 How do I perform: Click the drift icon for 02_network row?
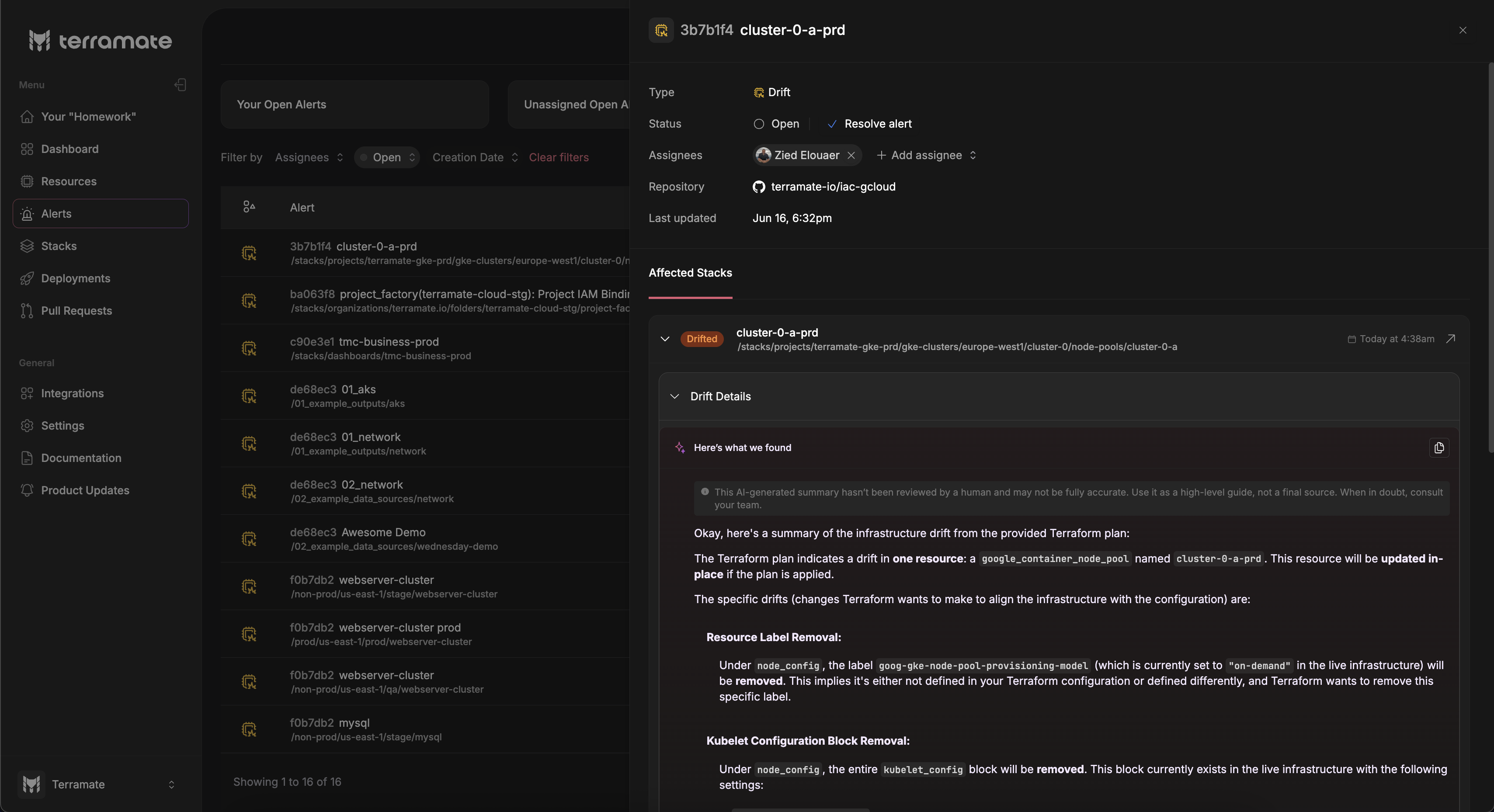point(249,491)
